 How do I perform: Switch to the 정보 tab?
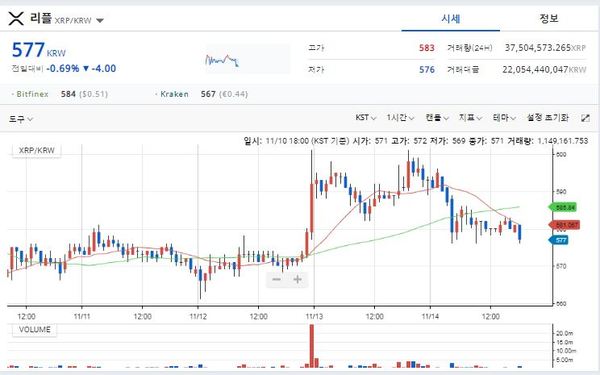click(x=549, y=18)
